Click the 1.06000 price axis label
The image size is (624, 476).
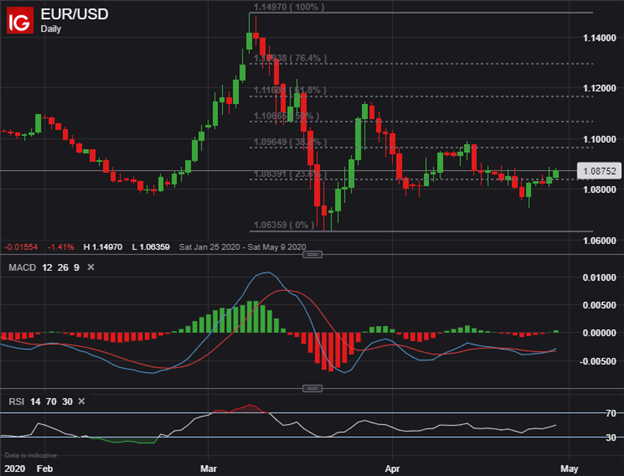(599, 240)
